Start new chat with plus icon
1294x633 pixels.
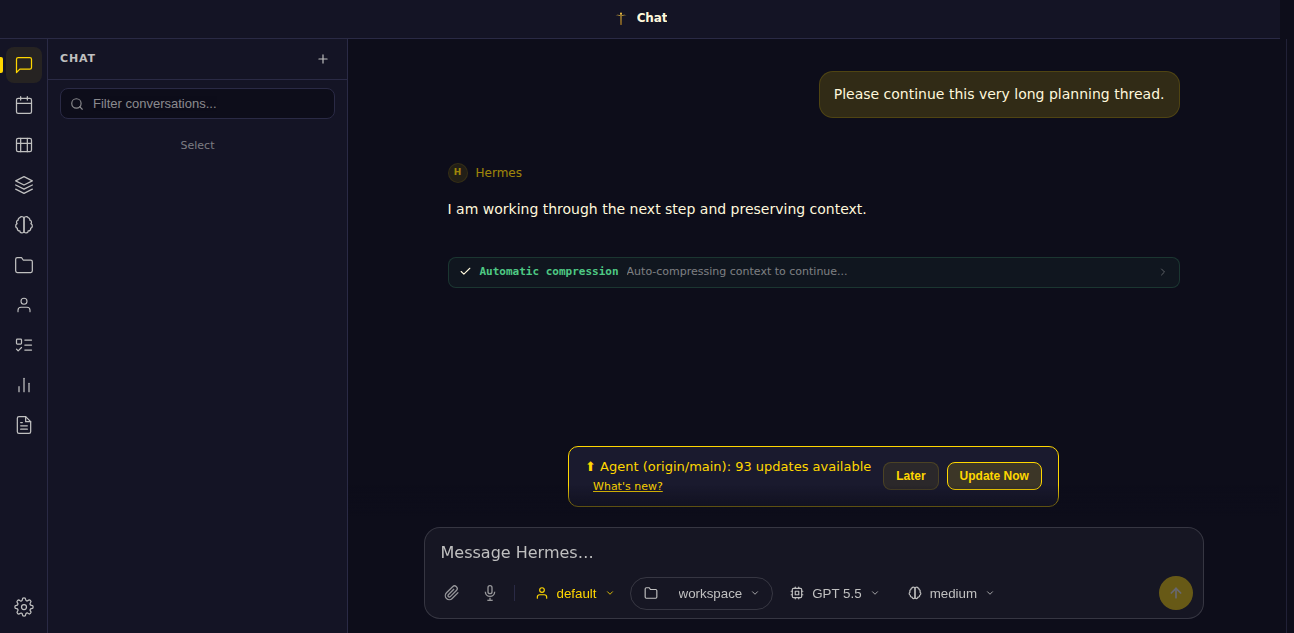click(x=323, y=59)
